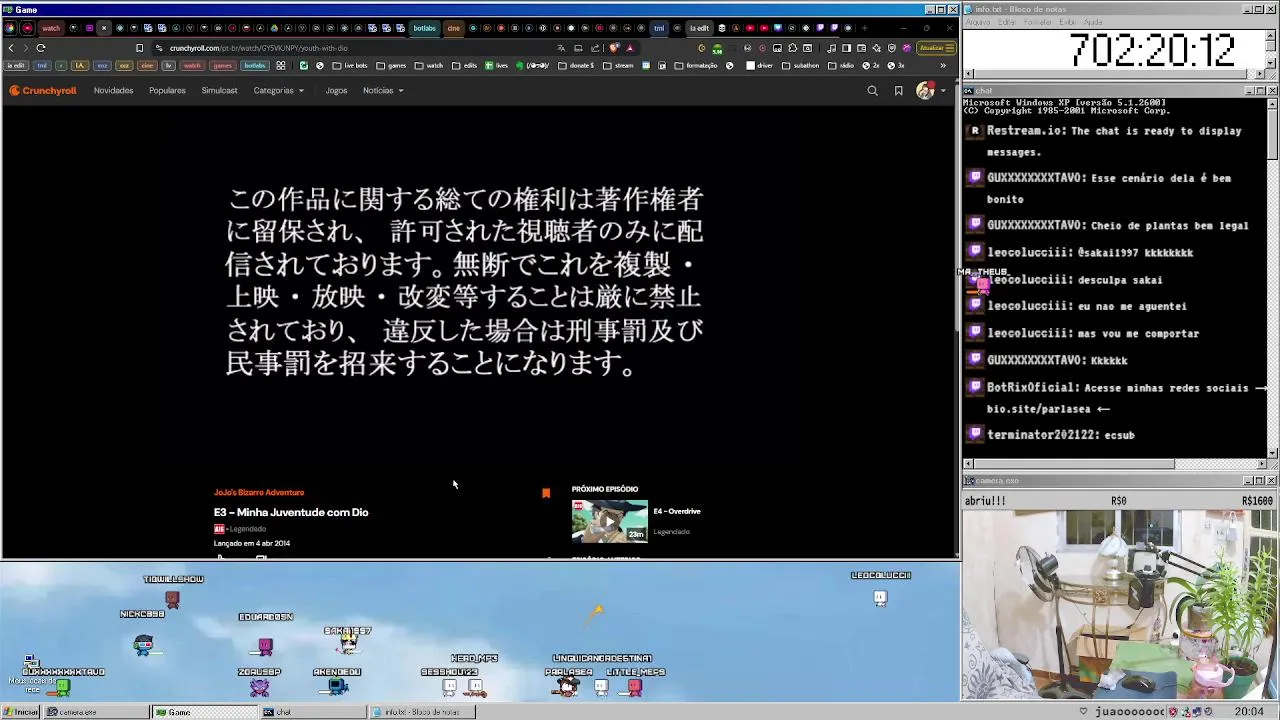Click the Notepad horizontal scrollbar track
This screenshot has height=720, width=1280.
tap(1115, 74)
